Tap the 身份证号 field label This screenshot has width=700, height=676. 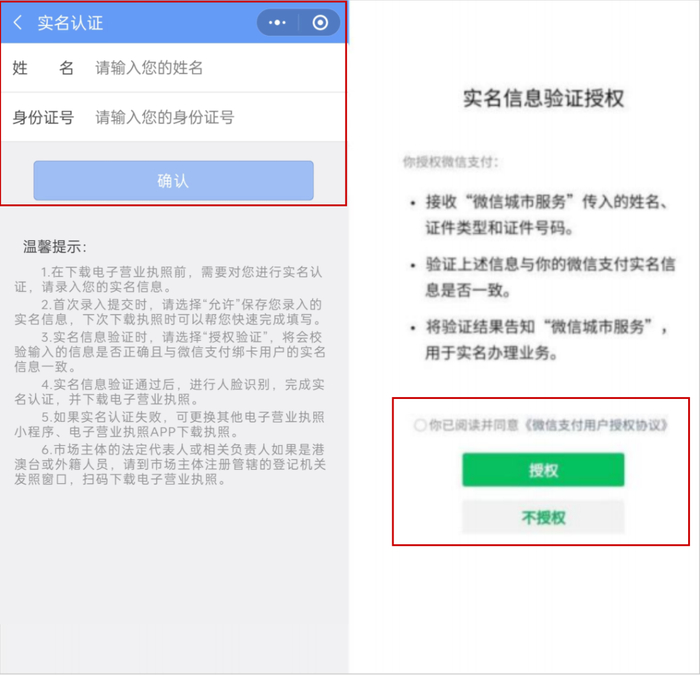[43, 117]
